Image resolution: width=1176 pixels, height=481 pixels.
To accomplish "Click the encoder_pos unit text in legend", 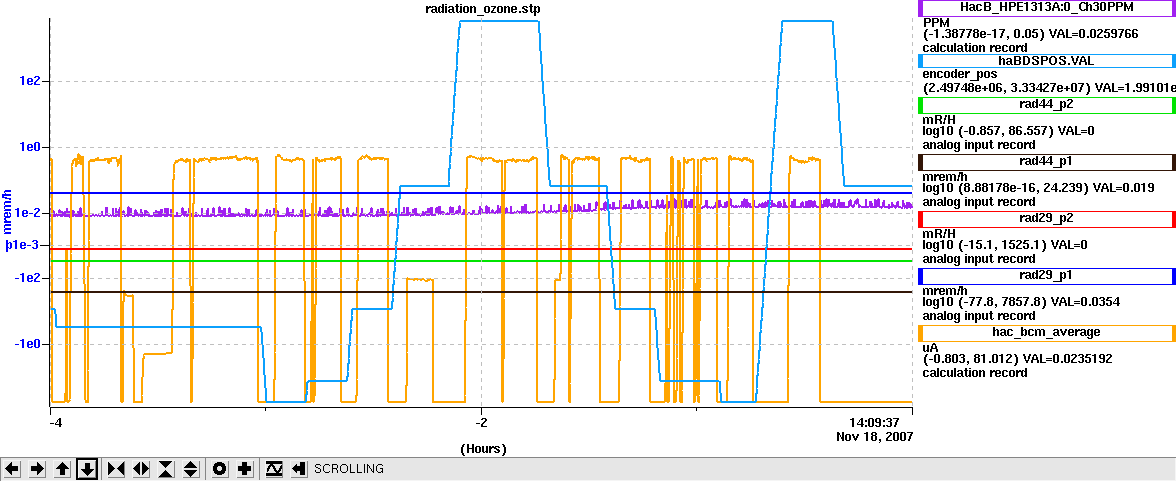I will pyautogui.click(x=960, y=74).
